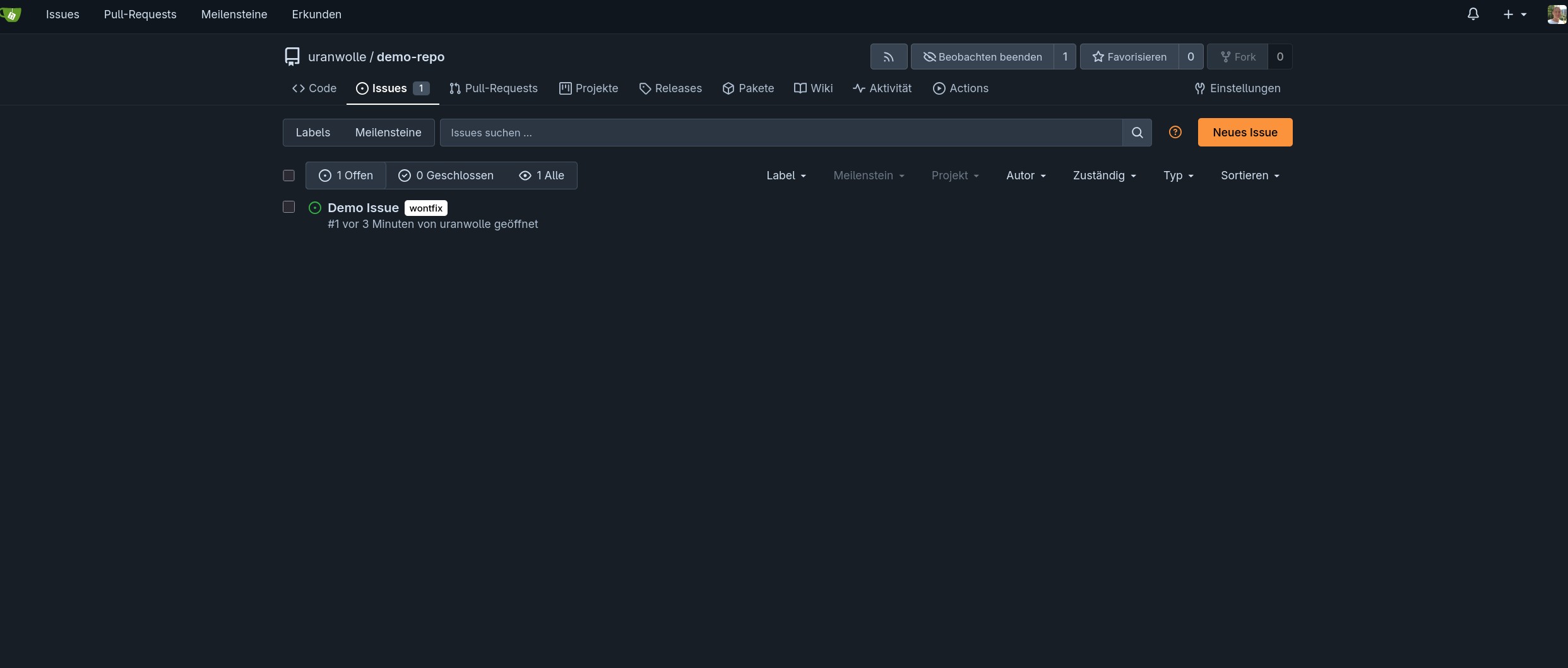Click the Forgejo logo in top bar
Viewport: 1568px width, 668px height.
[11, 14]
